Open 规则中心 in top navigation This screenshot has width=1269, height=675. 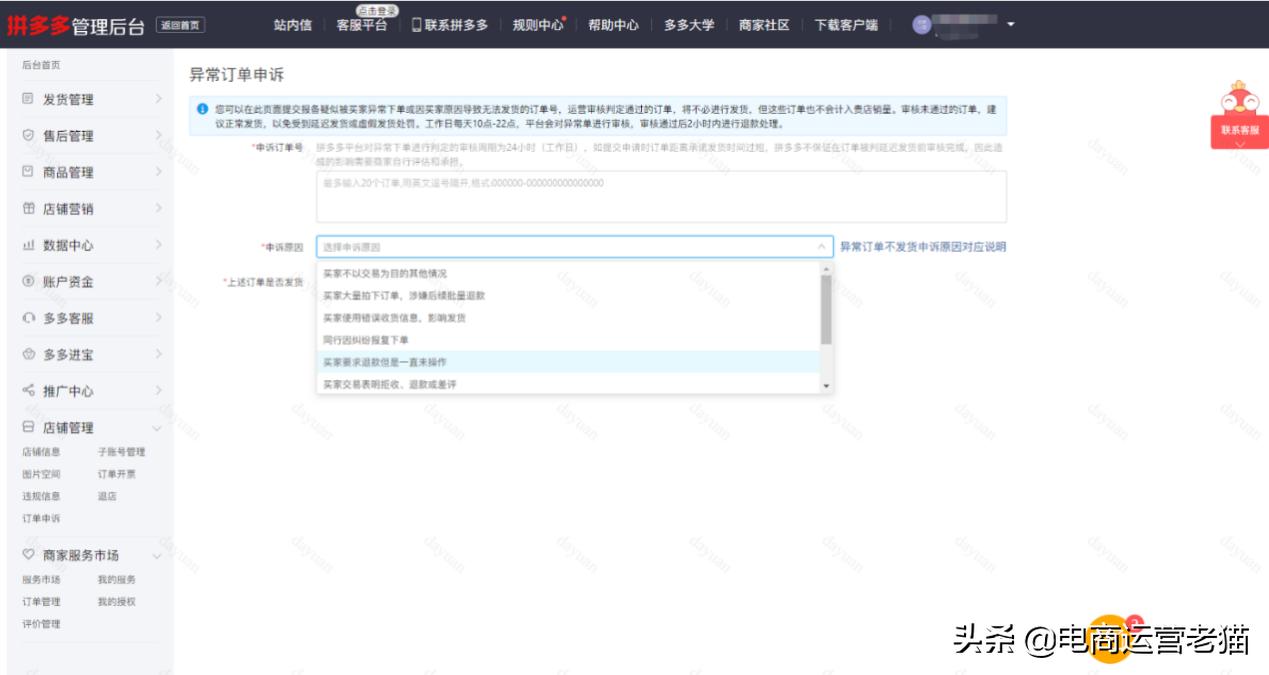(538, 25)
